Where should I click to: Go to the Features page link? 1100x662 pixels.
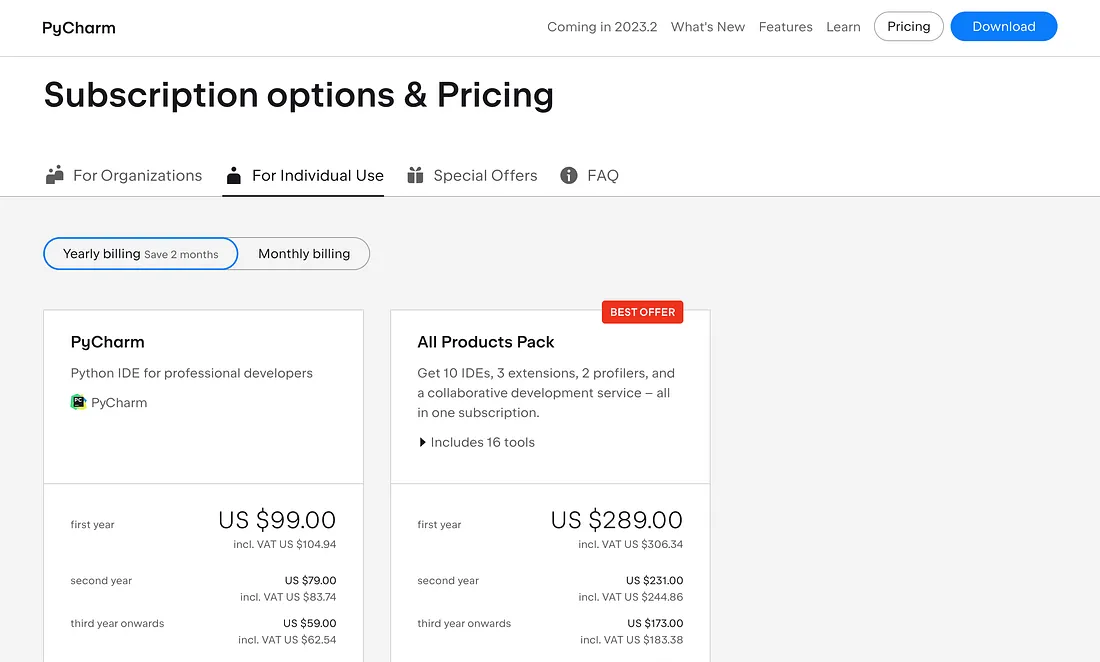(x=785, y=27)
